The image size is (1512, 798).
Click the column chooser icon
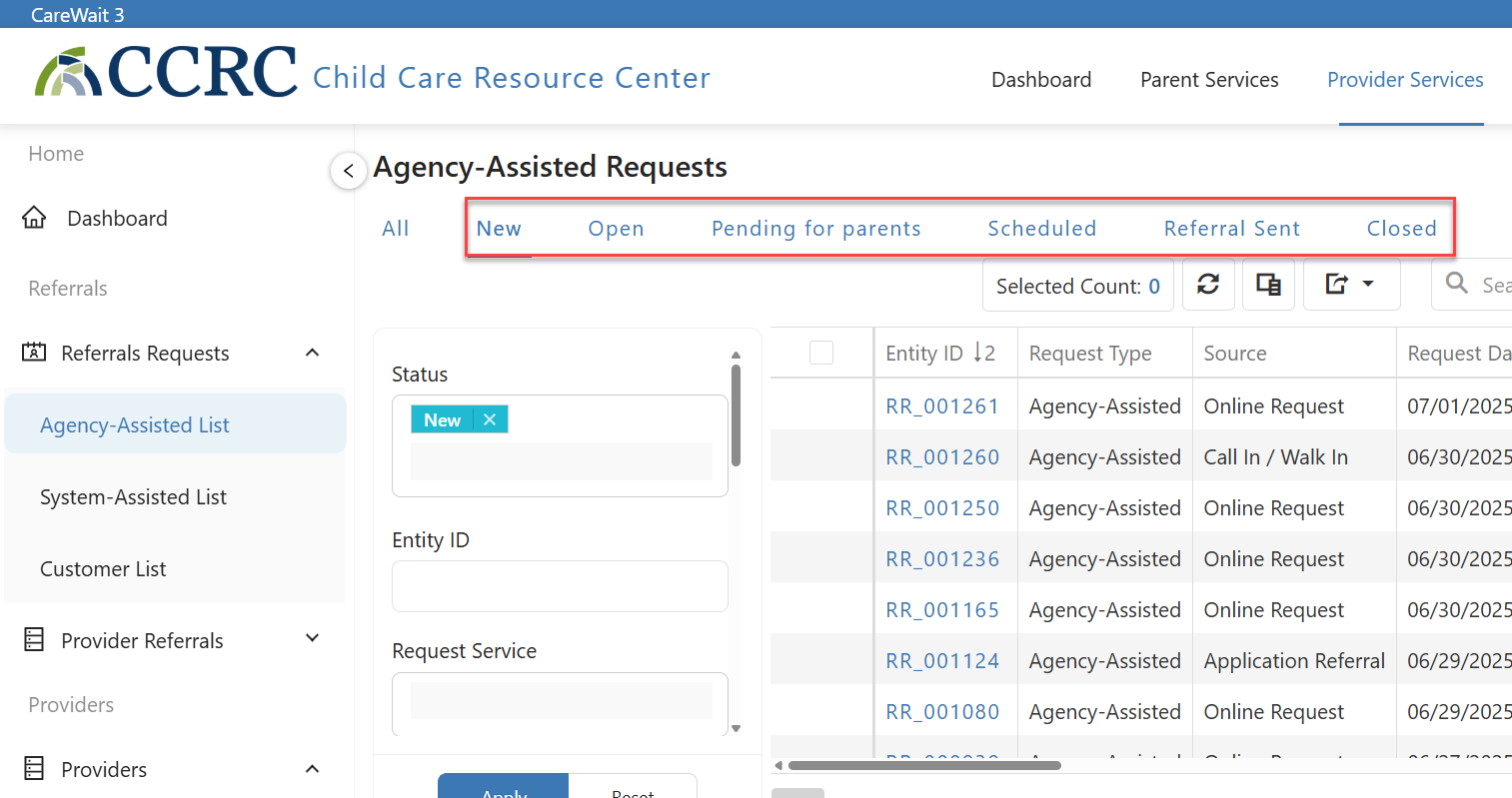[1268, 285]
